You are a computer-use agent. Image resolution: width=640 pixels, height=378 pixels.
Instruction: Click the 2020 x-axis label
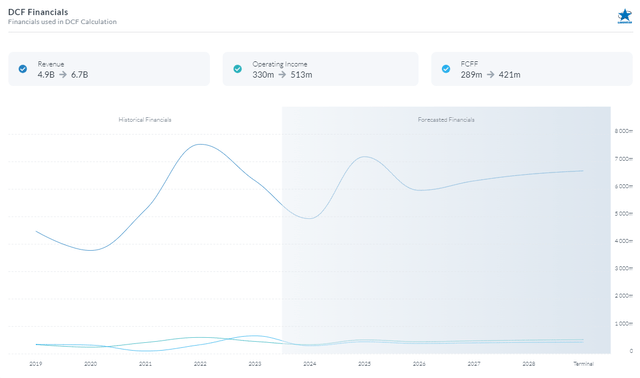90,364
